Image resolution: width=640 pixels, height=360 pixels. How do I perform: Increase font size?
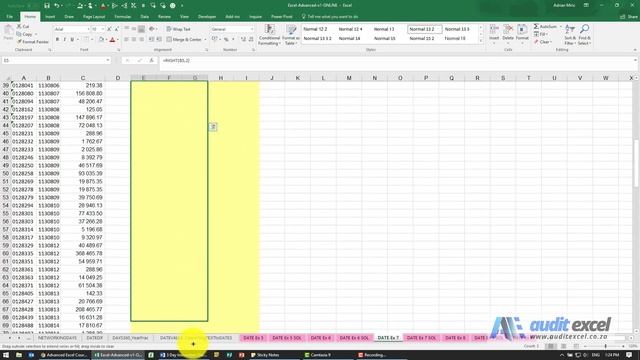tap(109, 29)
